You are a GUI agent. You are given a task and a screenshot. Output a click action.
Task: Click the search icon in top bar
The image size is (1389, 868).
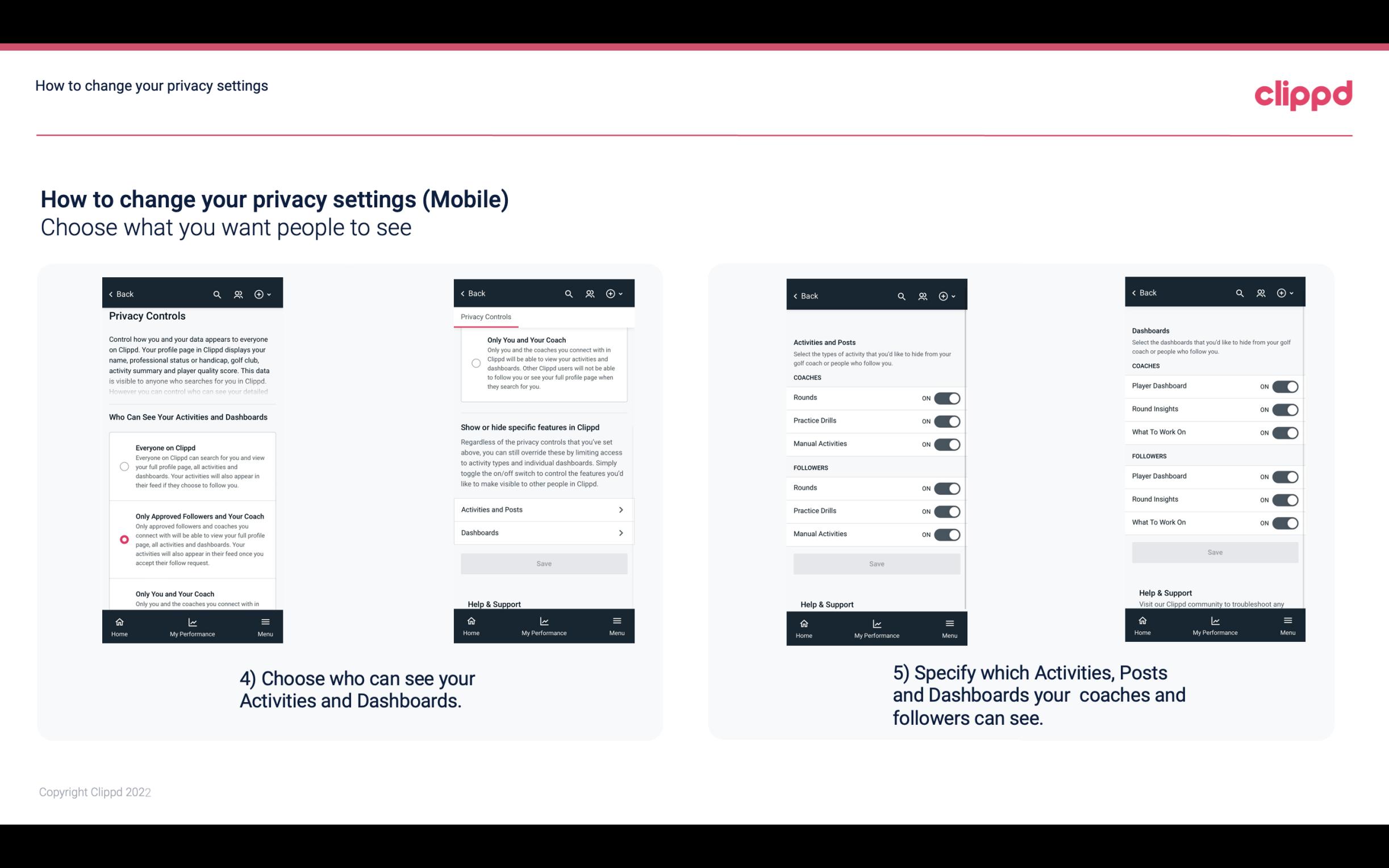click(217, 294)
